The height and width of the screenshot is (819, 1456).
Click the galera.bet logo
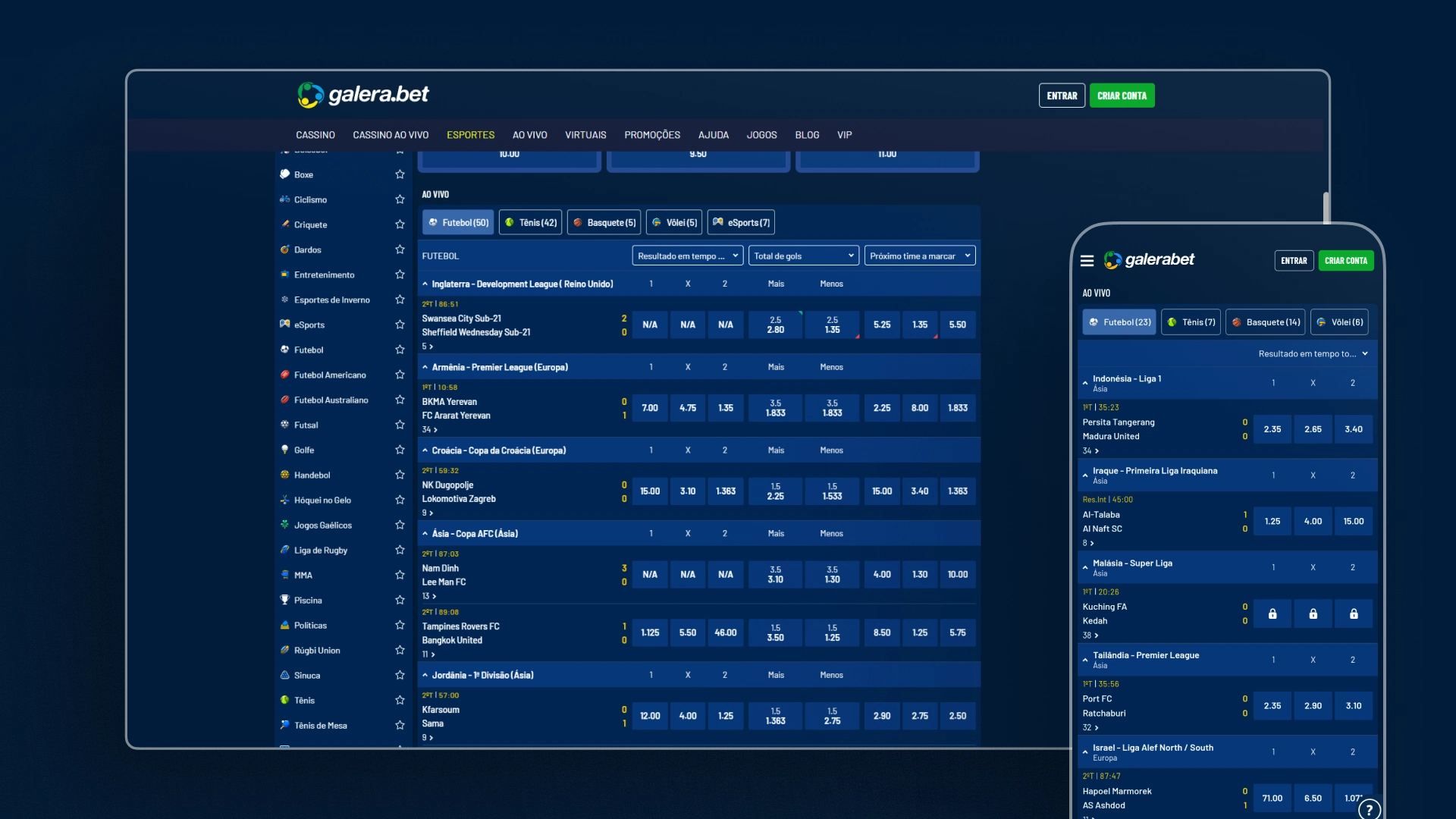point(363,95)
